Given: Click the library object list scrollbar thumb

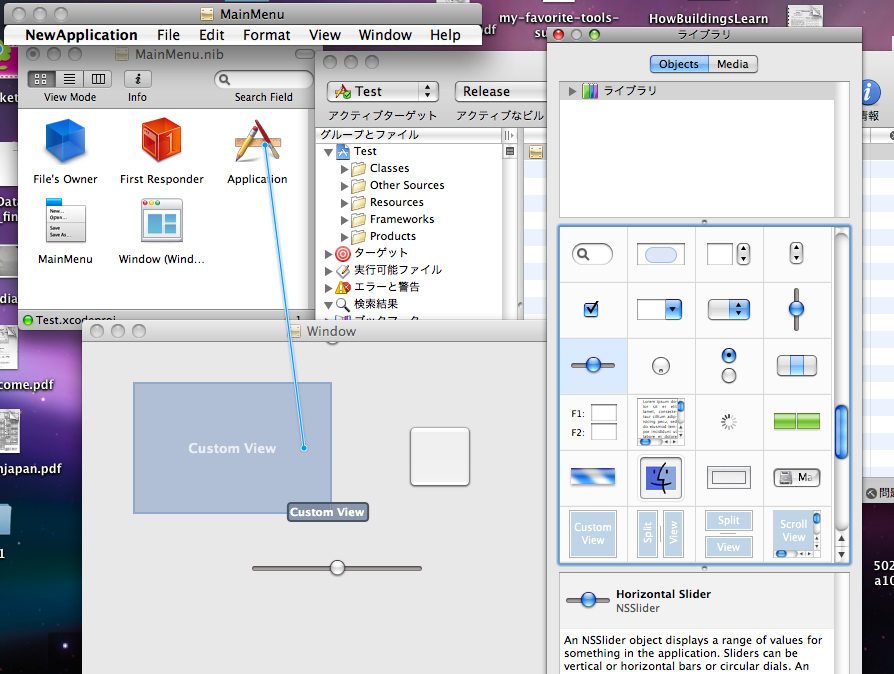Looking at the screenshot, I should tap(841, 432).
